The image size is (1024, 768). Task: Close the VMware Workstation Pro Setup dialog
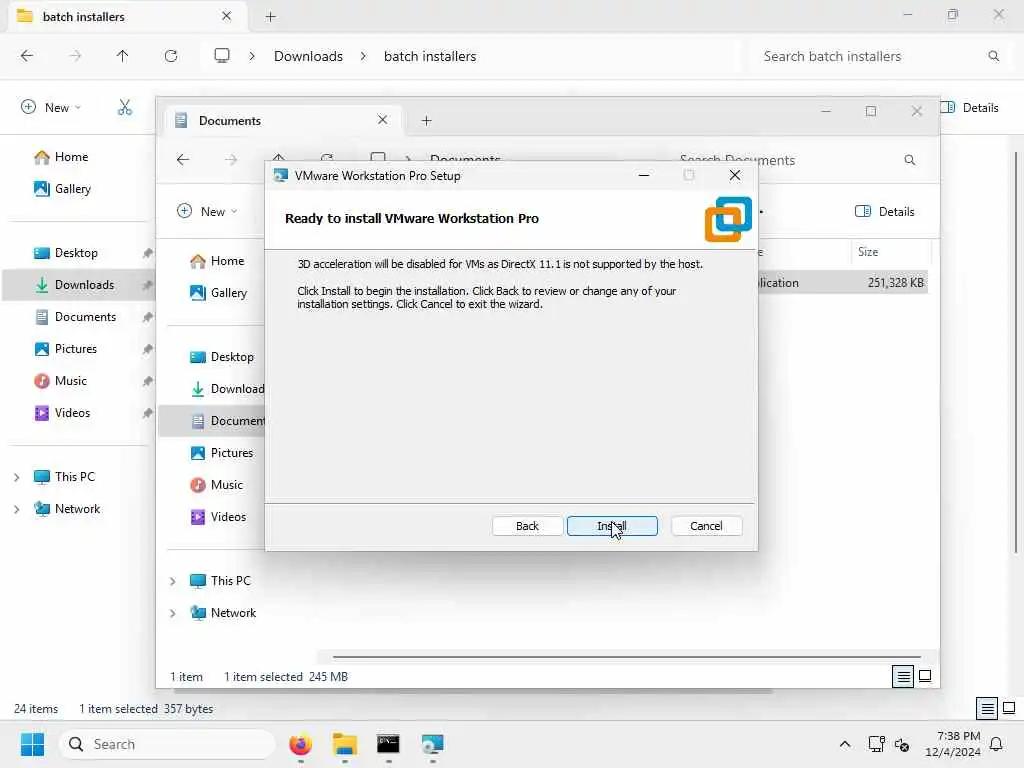[x=735, y=175]
